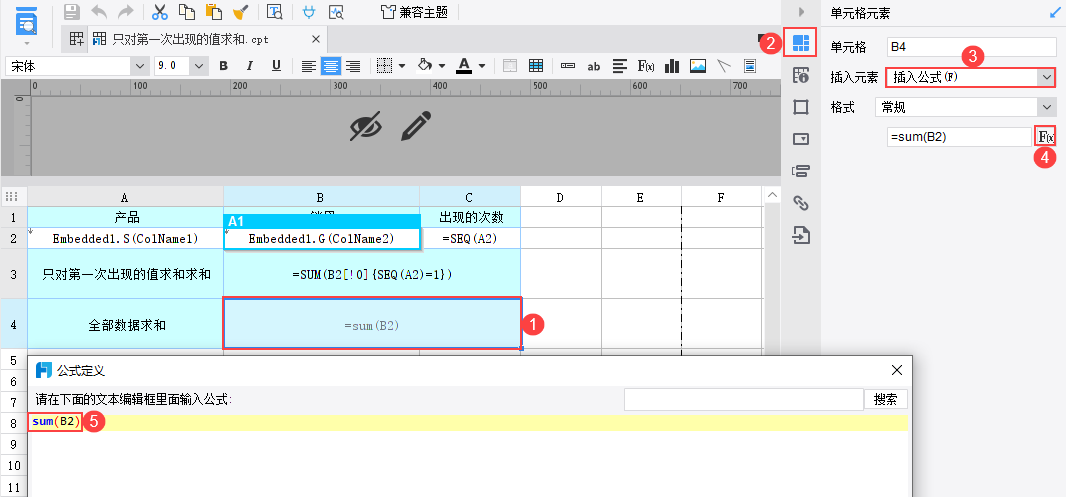Expand the border style dropdown arrow
The width and height of the screenshot is (1066, 497).
point(402,66)
